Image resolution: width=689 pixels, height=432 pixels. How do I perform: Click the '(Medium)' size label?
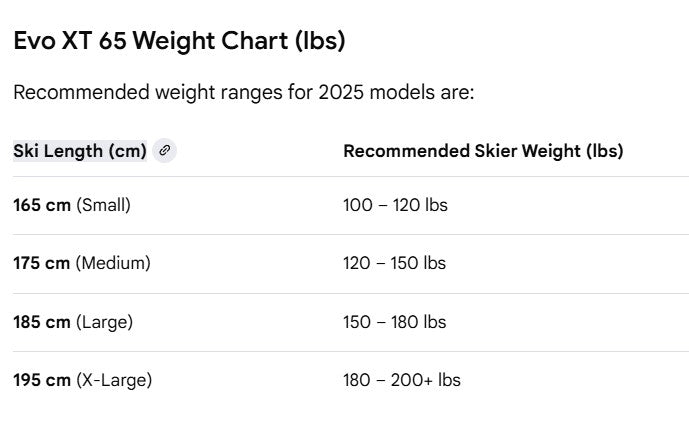pyautogui.click(x=113, y=263)
